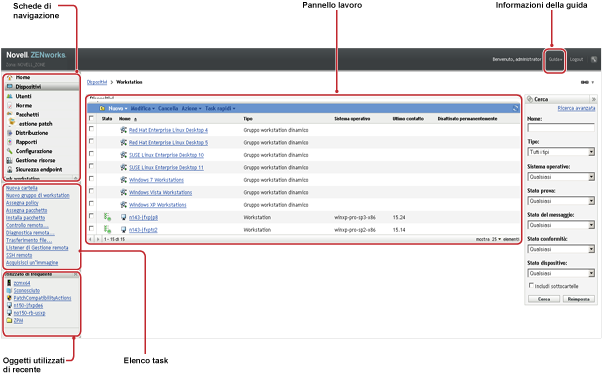This screenshot has width=602, height=376.
Task: Check Red Hat Enterprise Linux Desktop 4 row
Action: [91, 129]
